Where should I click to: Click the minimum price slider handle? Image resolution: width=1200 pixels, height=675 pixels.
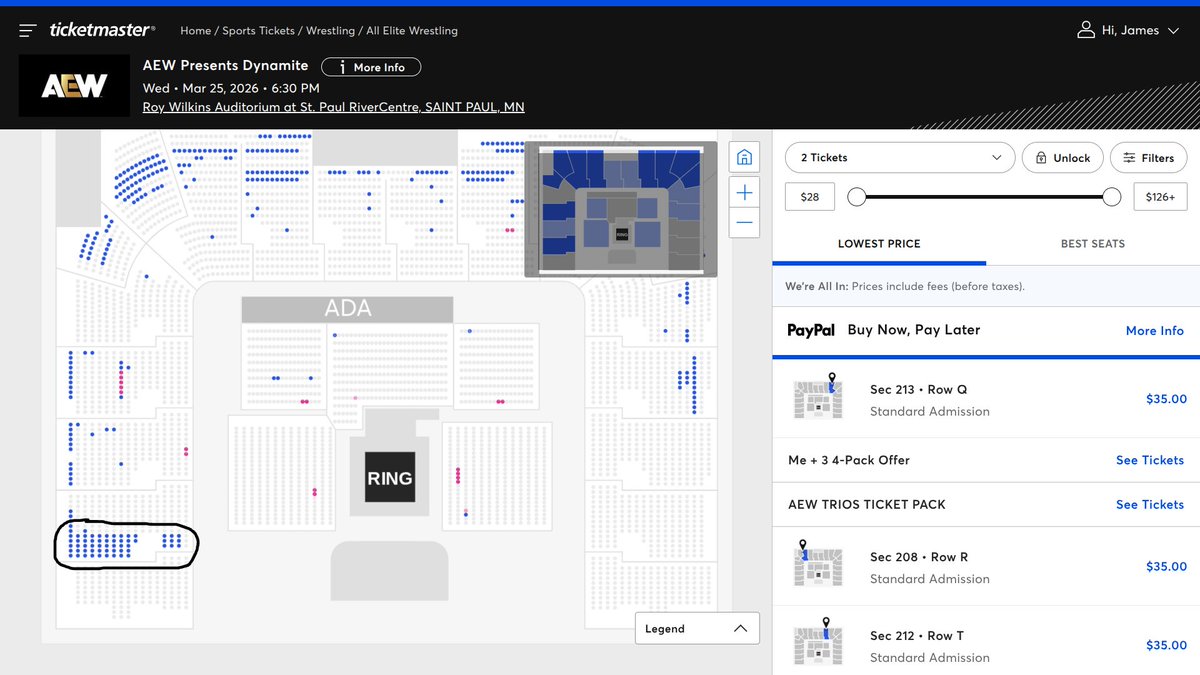coord(857,197)
